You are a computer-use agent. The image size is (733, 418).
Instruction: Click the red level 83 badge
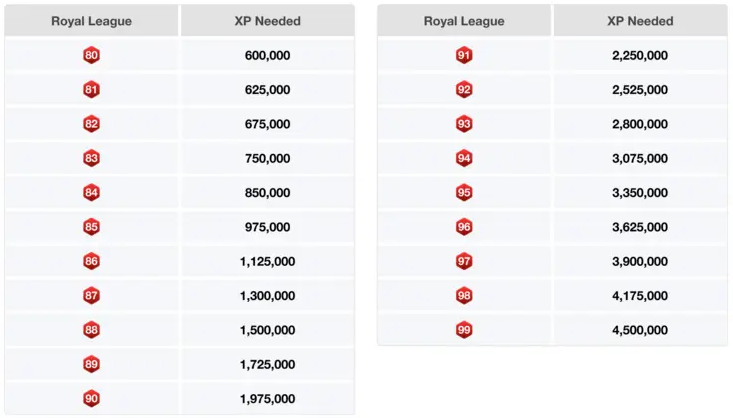91,158
